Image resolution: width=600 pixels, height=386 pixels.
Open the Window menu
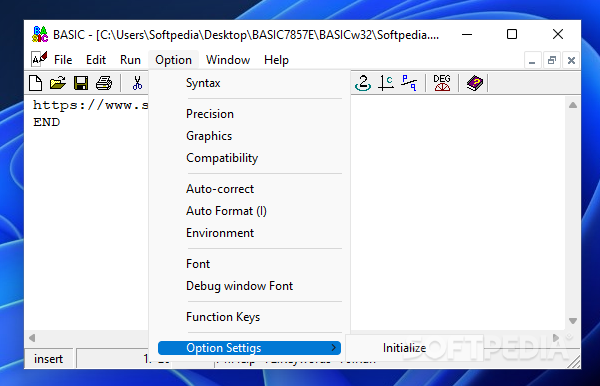[228, 60]
